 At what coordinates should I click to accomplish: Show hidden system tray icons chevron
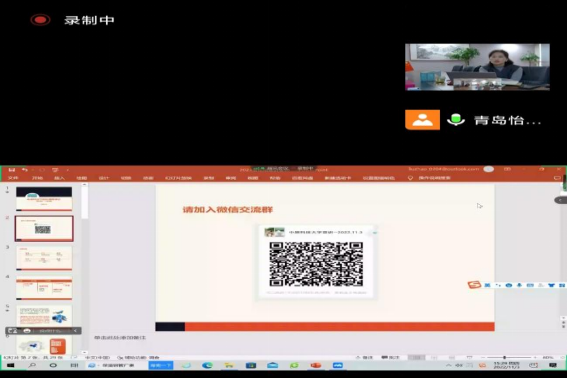(449, 365)
